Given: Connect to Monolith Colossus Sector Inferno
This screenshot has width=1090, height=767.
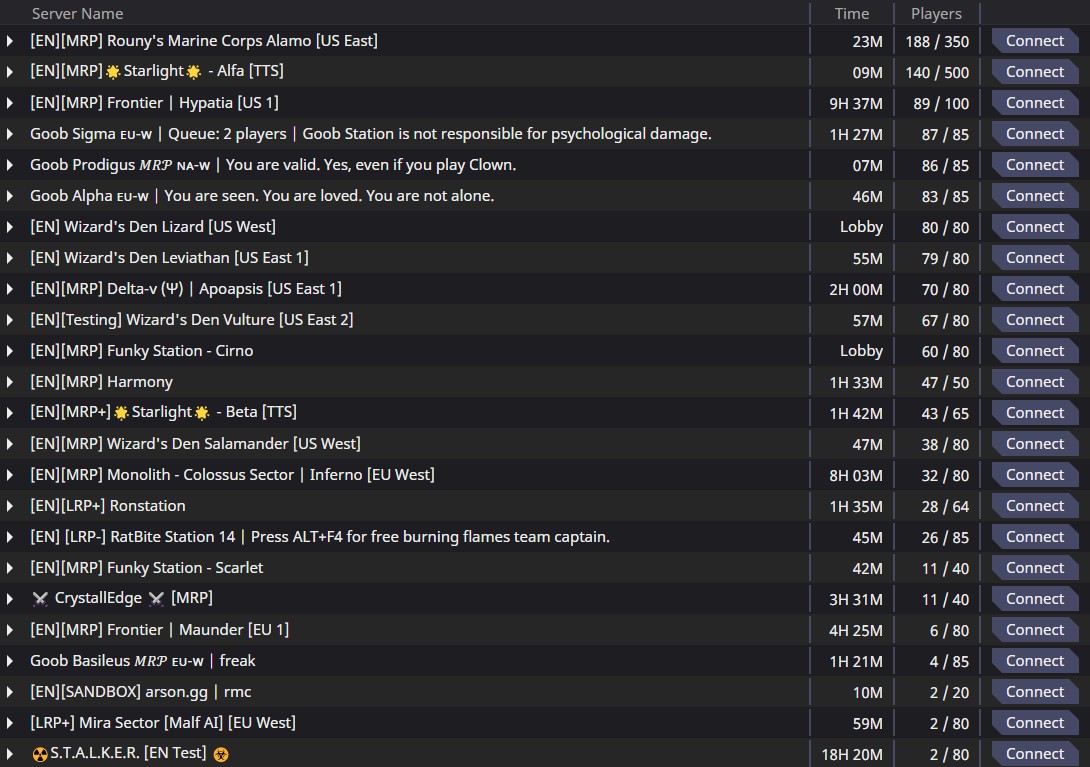Looking at the screenshot, I should pos(1034,475).
